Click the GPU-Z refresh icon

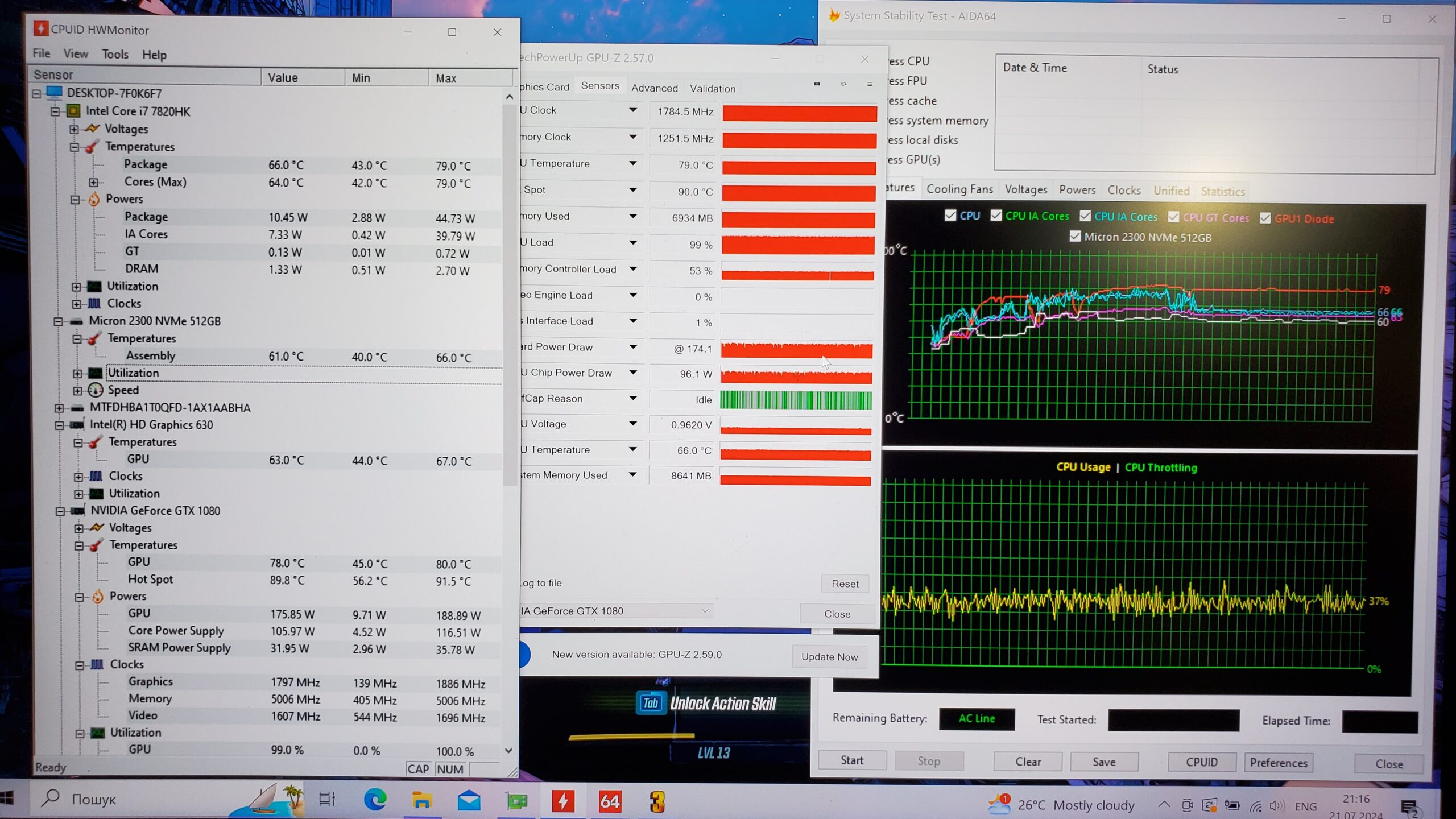[x=843, y=84]
